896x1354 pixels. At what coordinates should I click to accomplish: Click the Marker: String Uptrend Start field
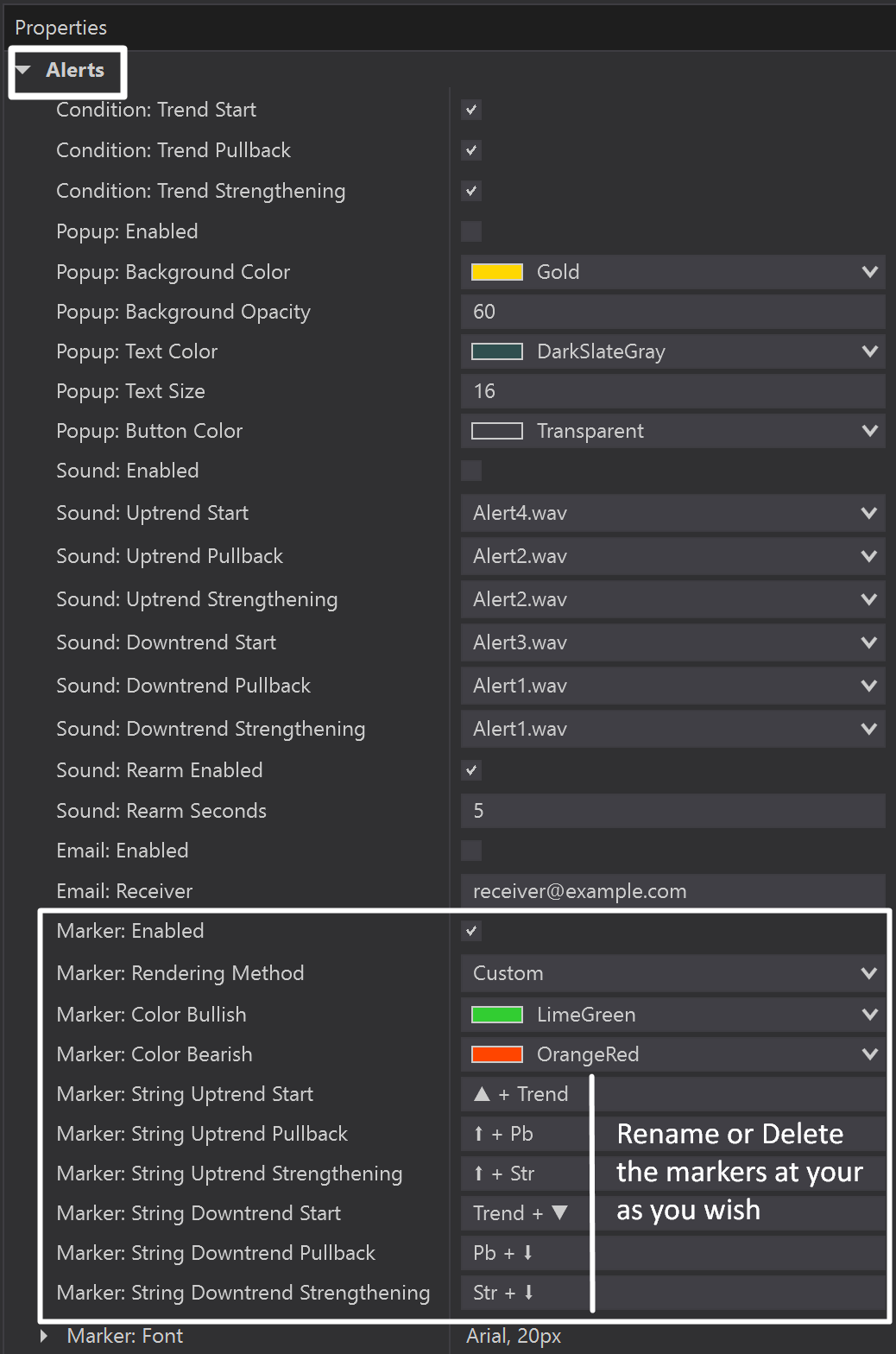pyautogui.click(x=673, y=1094)
